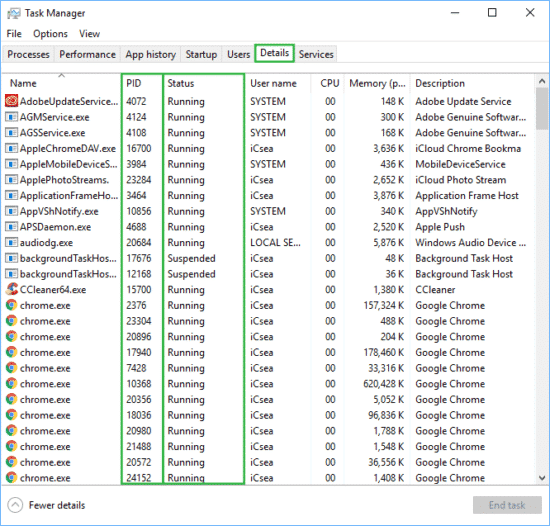Sort by Memory column header
The width and height of the screenshot is (550, 526).
pyautogui.click(x=377, y=83)
